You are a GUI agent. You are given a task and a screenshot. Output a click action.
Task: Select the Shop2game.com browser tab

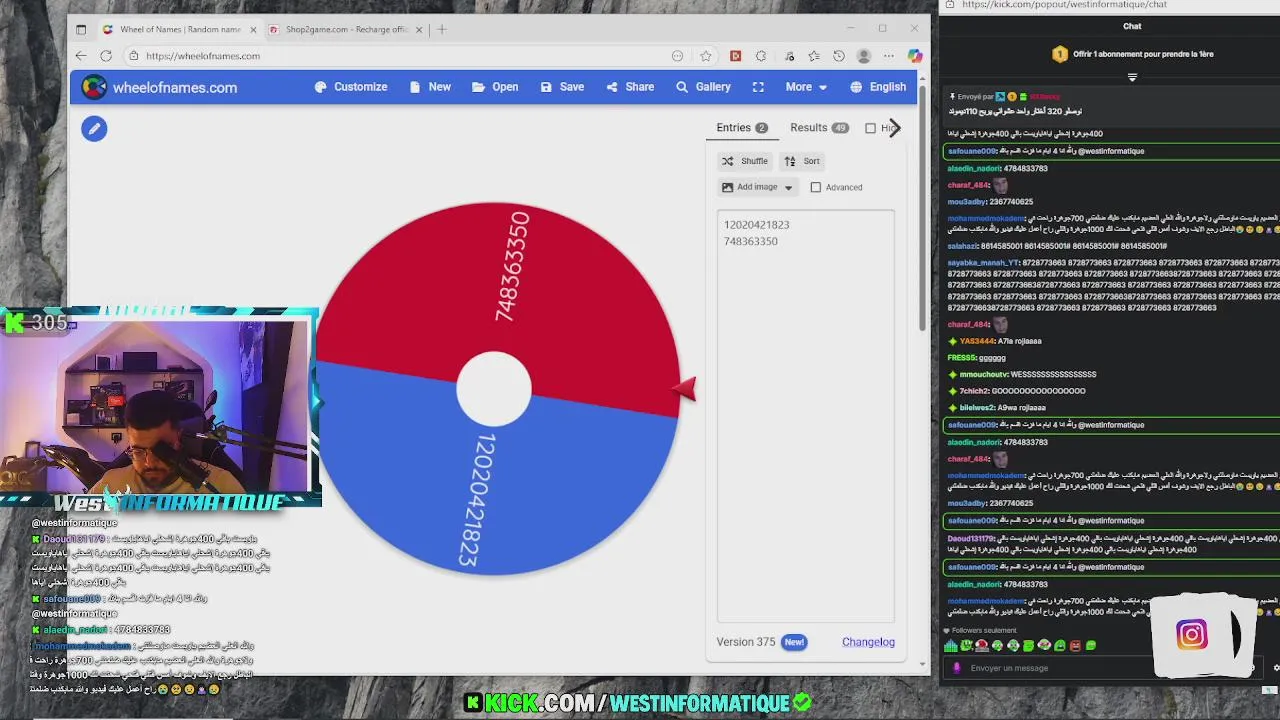pos(346,29)
